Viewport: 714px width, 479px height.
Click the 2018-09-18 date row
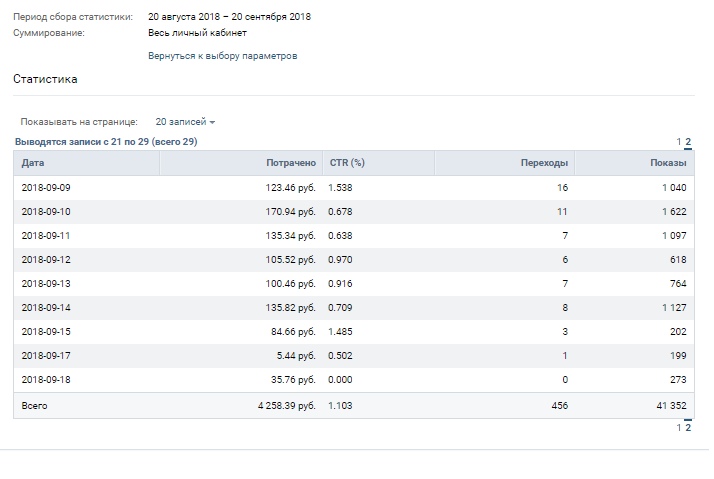[x=45, y=380]
